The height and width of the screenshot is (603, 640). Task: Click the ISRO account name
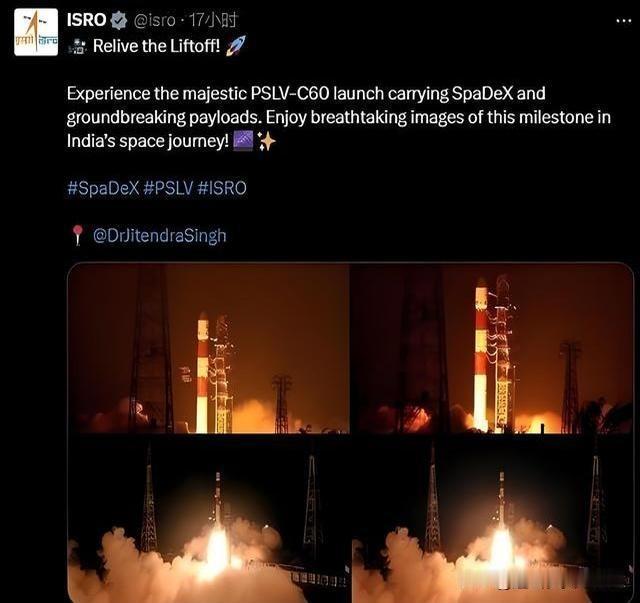pos(87,20)
